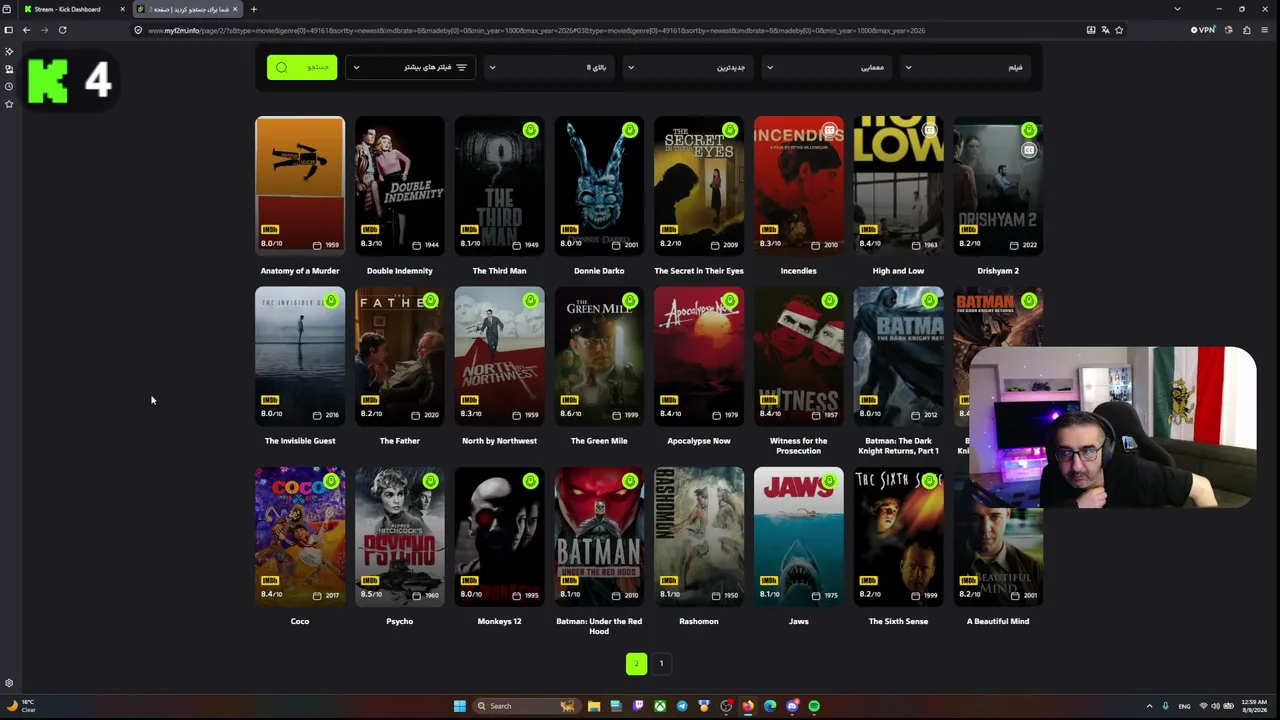Open The Third Man poster
The width and height of the screenshot is (1280, 720).
click(x=499, y=186)
